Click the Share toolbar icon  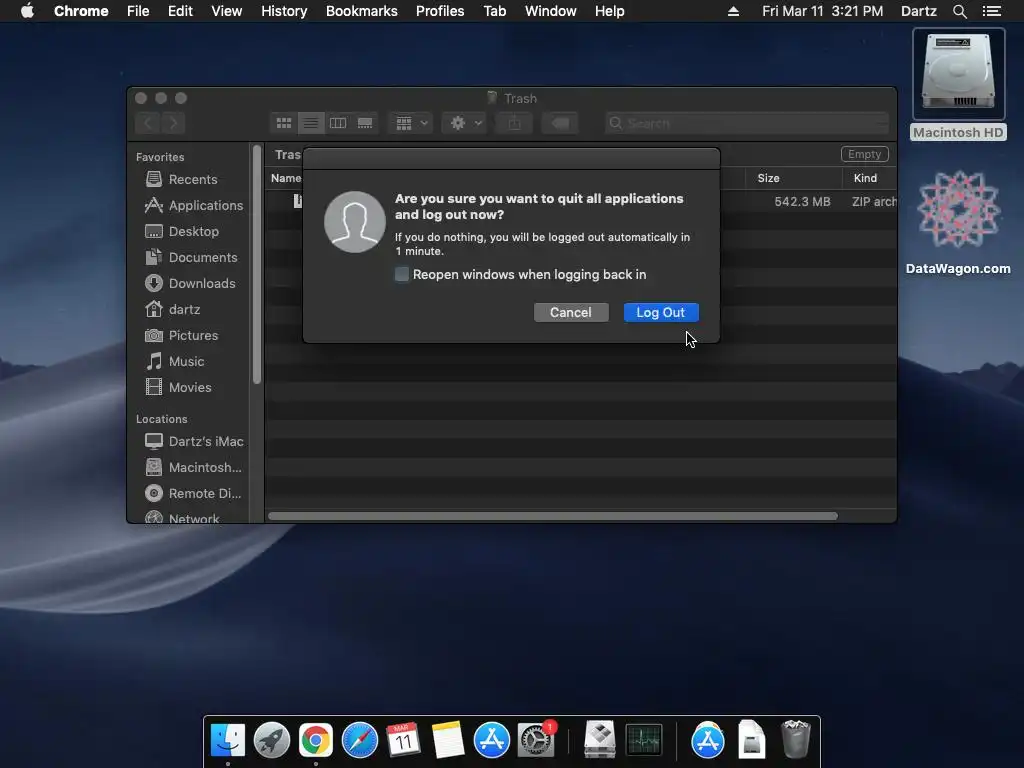pyautogui.click(x=515, y=123)
